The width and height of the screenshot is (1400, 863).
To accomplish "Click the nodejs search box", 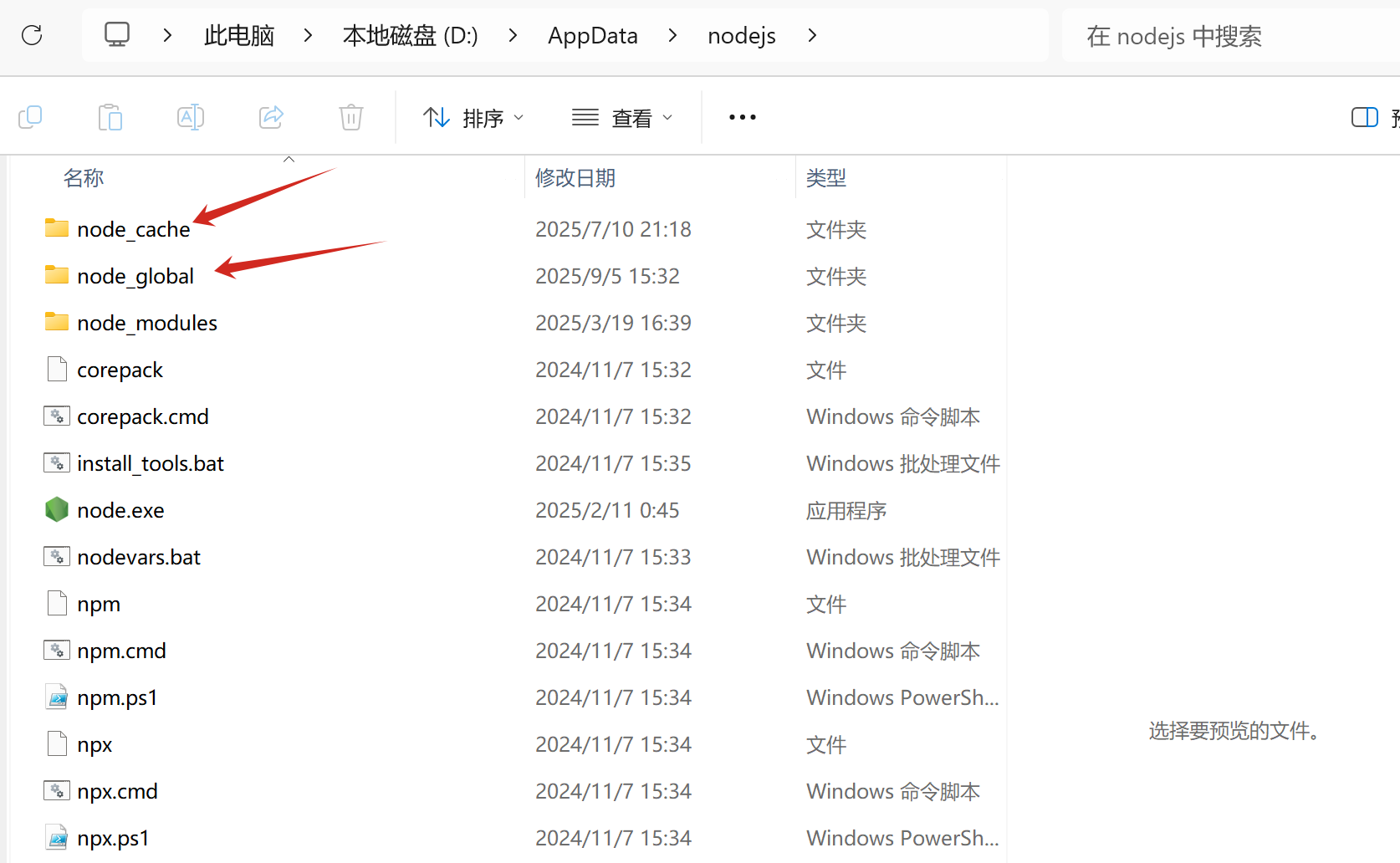I will click(1229, 36).
